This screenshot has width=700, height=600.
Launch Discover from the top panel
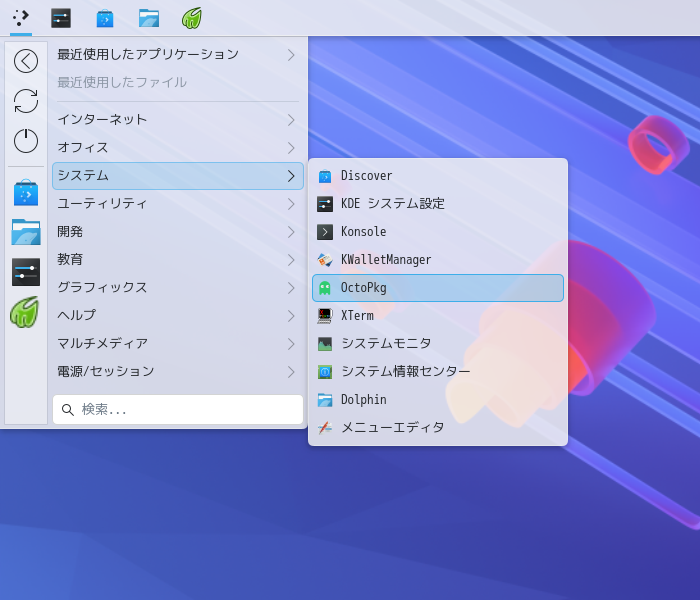(105, 18)
